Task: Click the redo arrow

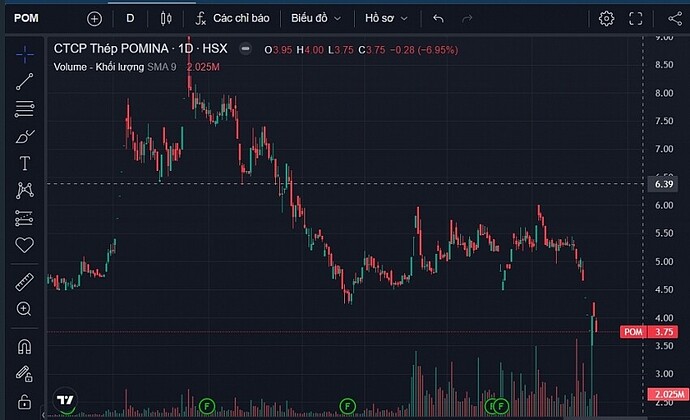Action: click(x=467, y=18)
